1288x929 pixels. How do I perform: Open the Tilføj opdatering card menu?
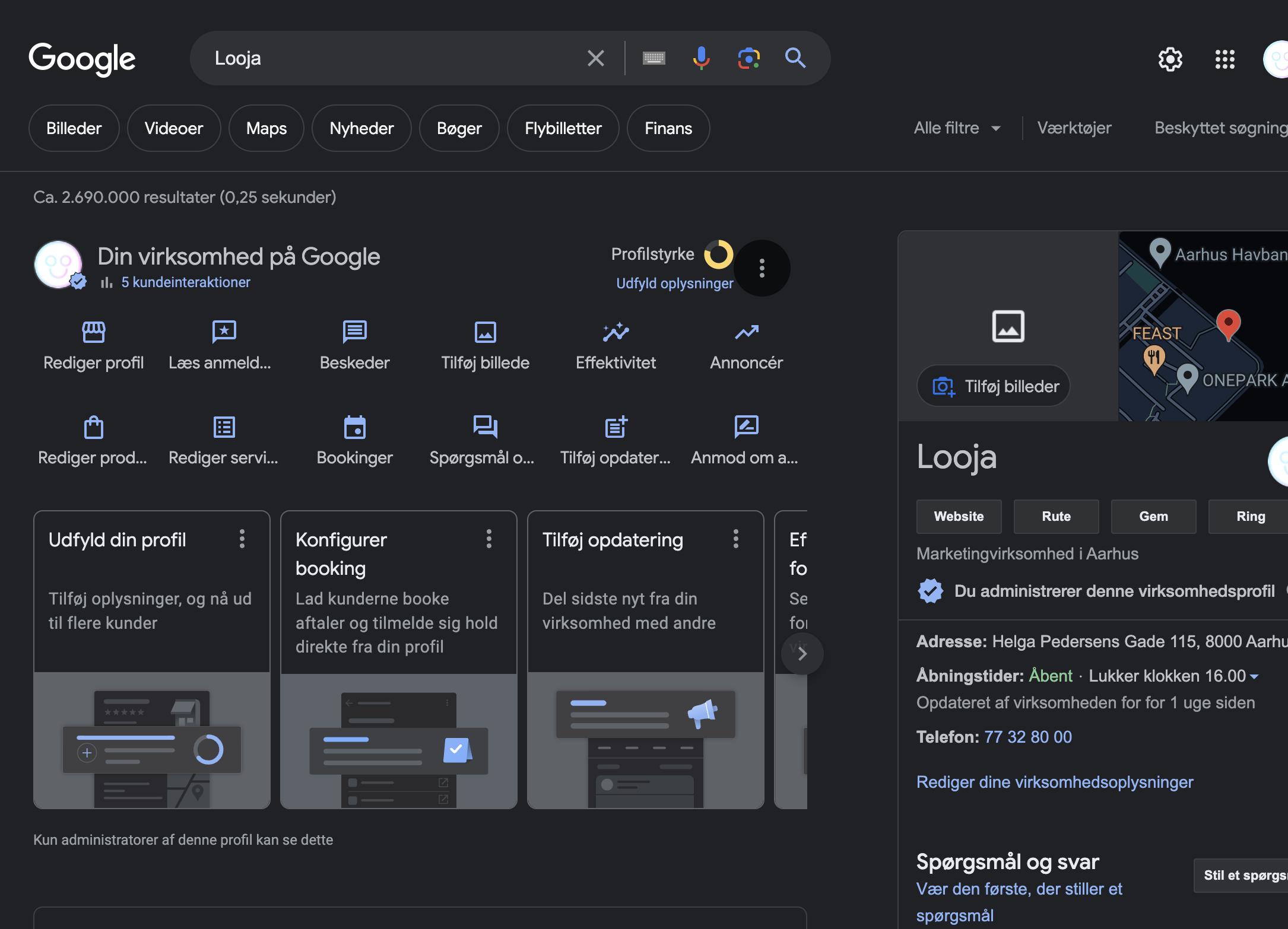tap(735, 539)
